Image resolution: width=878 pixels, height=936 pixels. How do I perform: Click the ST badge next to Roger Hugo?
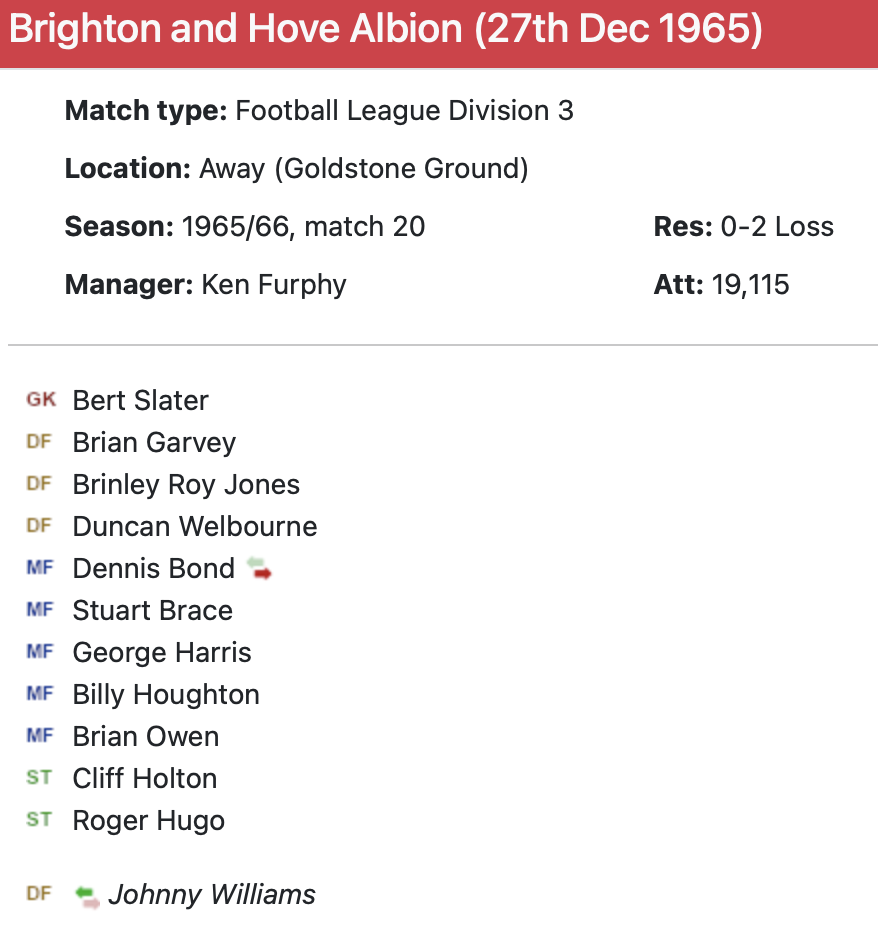point(39,820)
